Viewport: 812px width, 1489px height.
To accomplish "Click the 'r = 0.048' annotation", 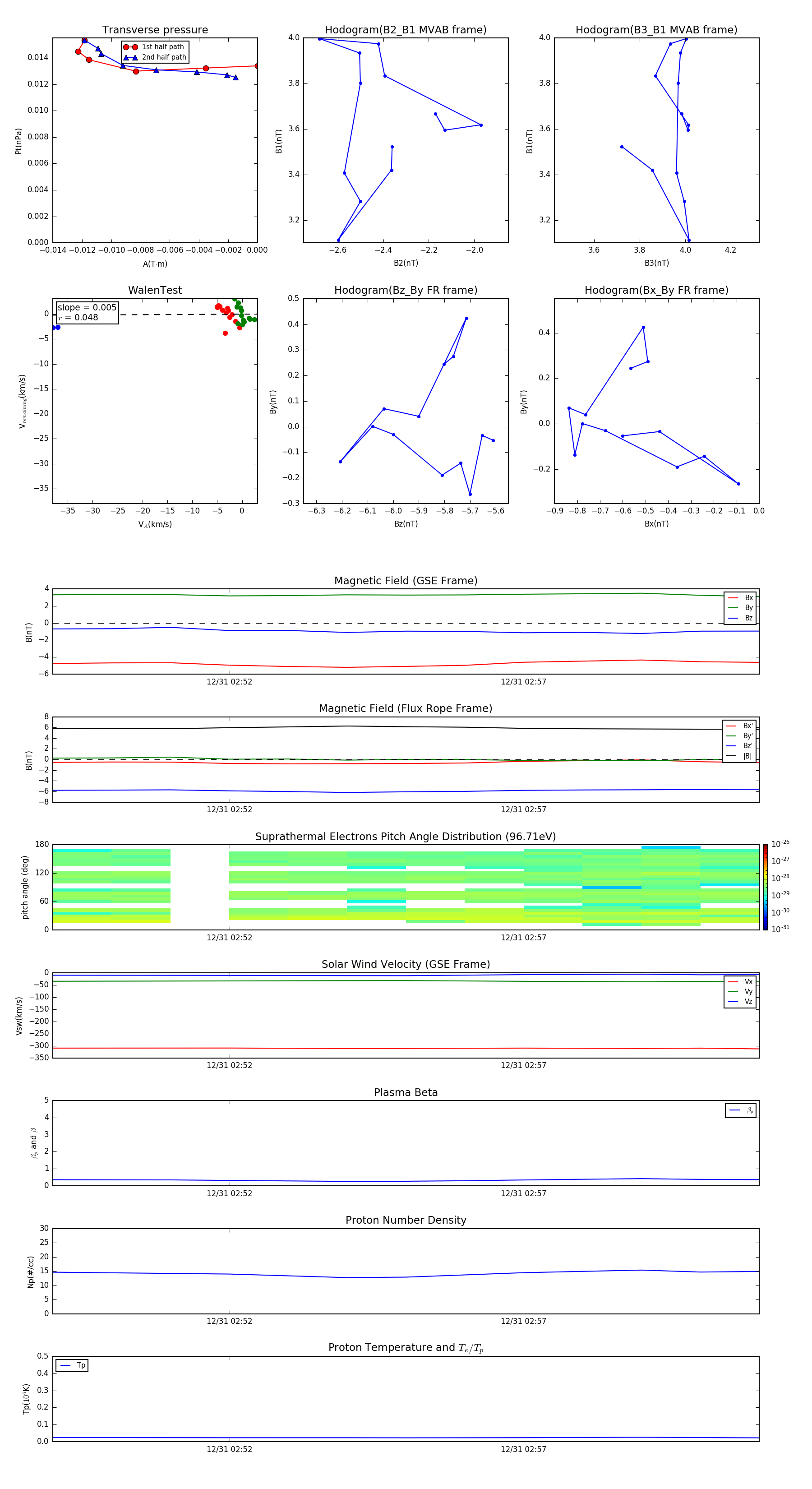I will pyautogui.click(x=78, y=317).
